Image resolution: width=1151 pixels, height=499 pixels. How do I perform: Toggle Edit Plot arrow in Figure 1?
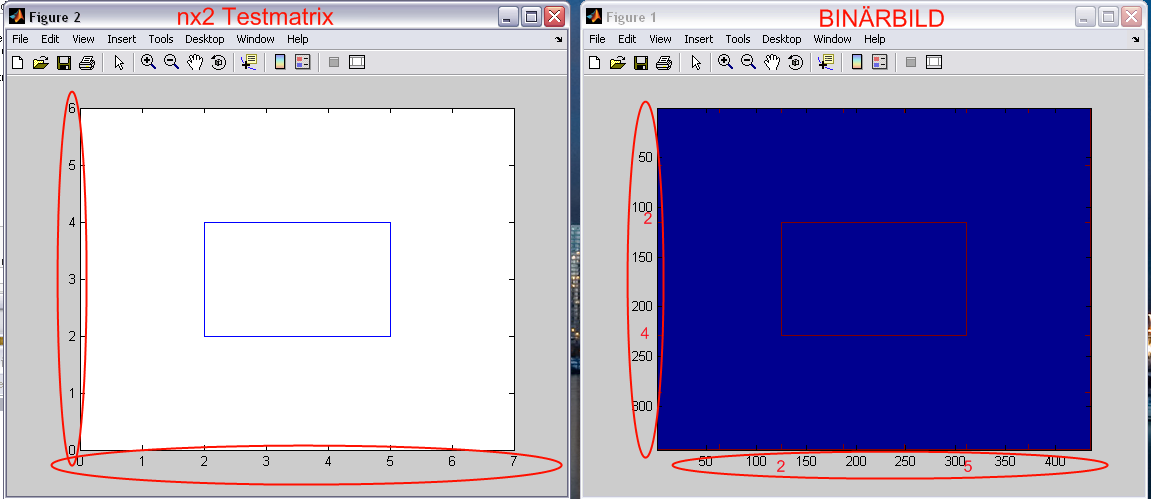click(x=696, y=62)
